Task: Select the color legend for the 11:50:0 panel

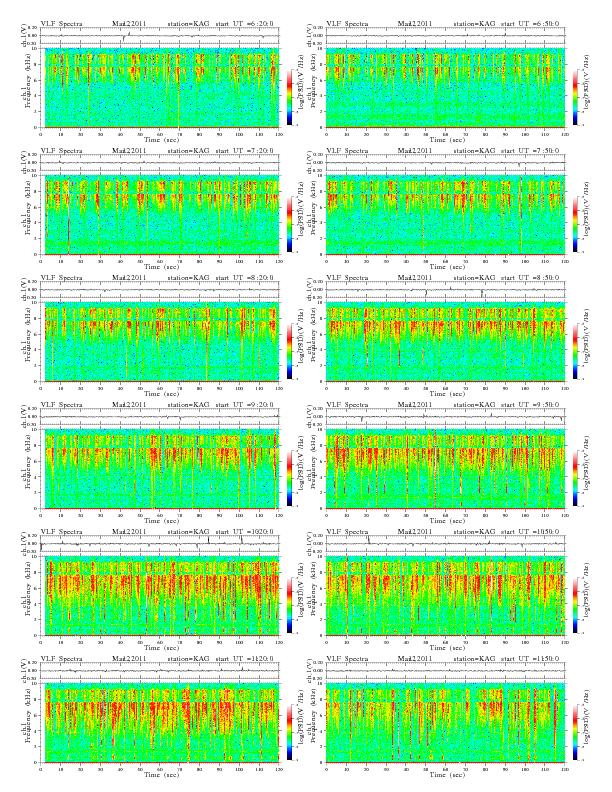Action: tap(576, 732)
